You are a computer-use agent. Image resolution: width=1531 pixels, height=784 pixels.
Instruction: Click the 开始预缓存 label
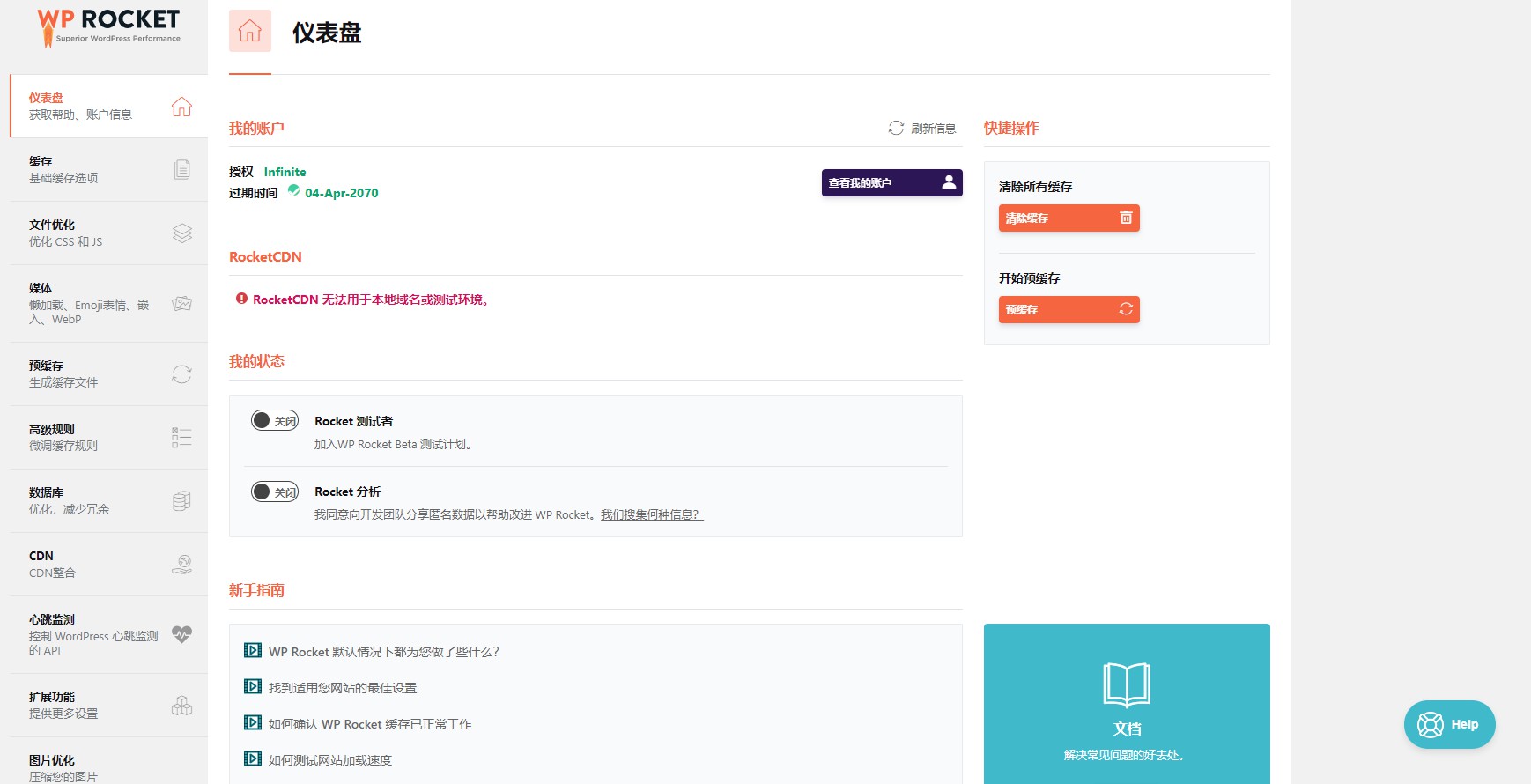(x=1029, y=278)
